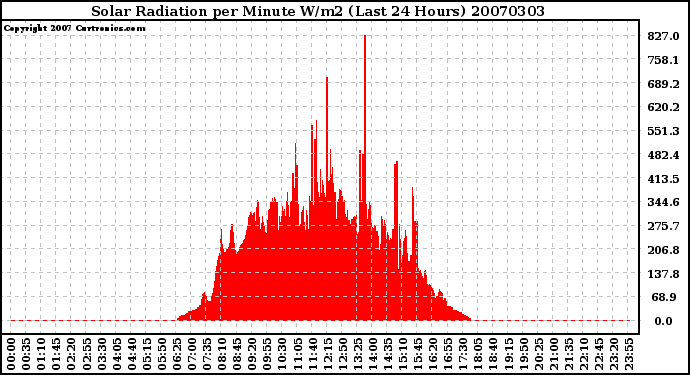Click the x-axis time label 08:10
690x375 pixels.
(x=222, y=354)
